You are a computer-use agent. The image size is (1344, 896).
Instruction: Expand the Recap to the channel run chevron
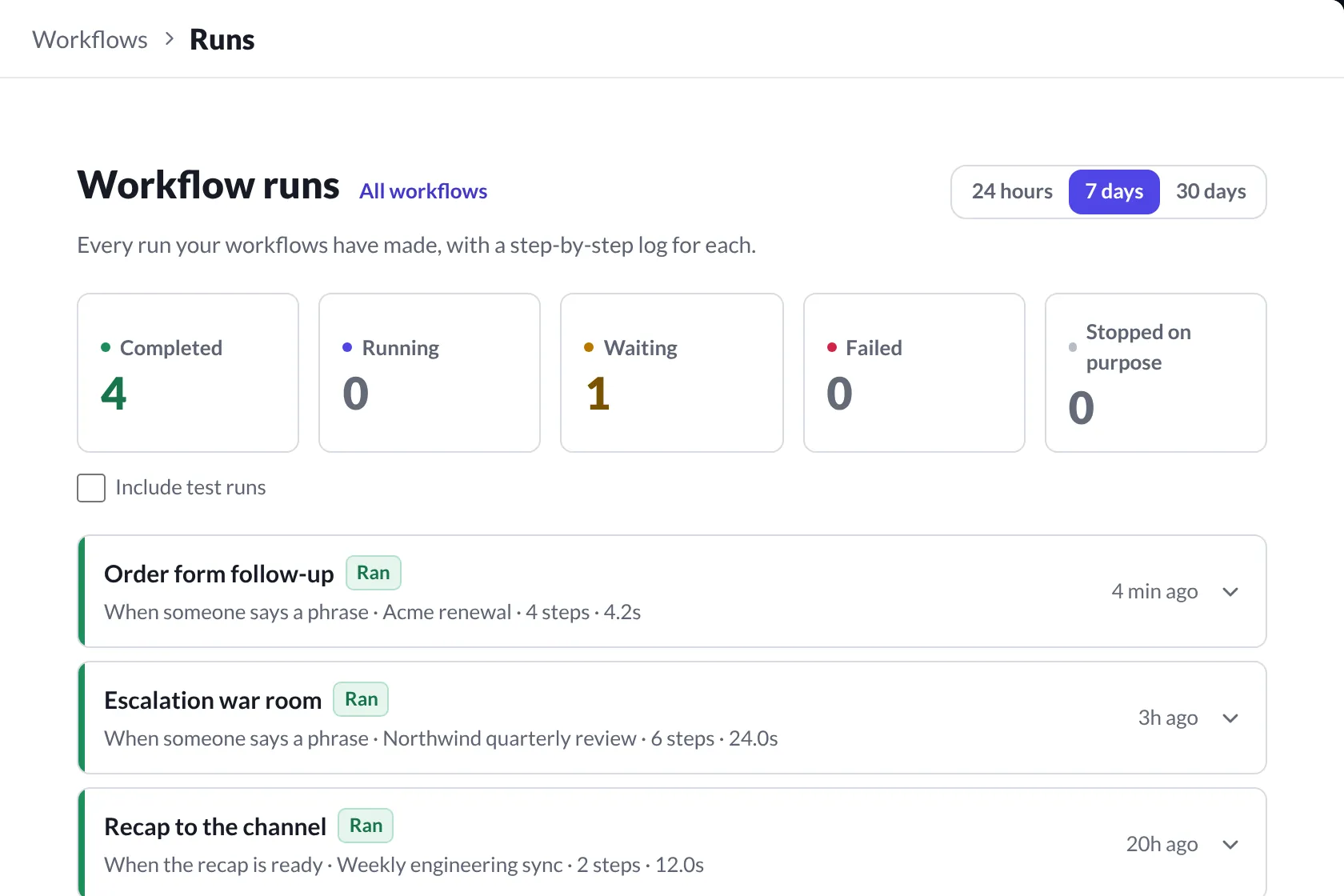(x=1230, y=845)
